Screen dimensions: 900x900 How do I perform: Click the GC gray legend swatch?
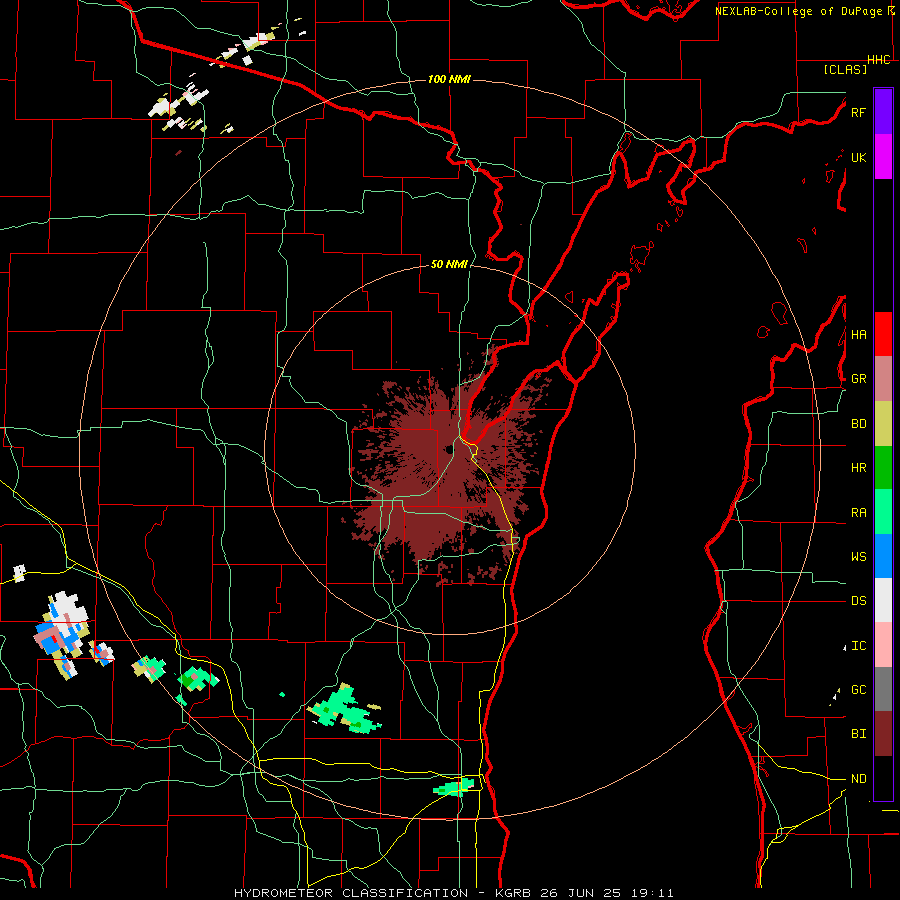point(883,689)
